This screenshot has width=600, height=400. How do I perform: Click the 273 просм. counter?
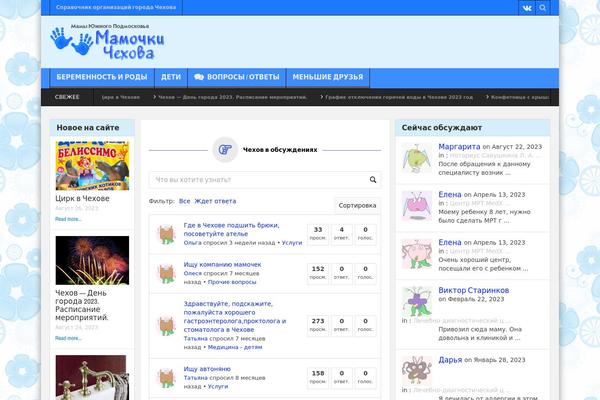318,325
